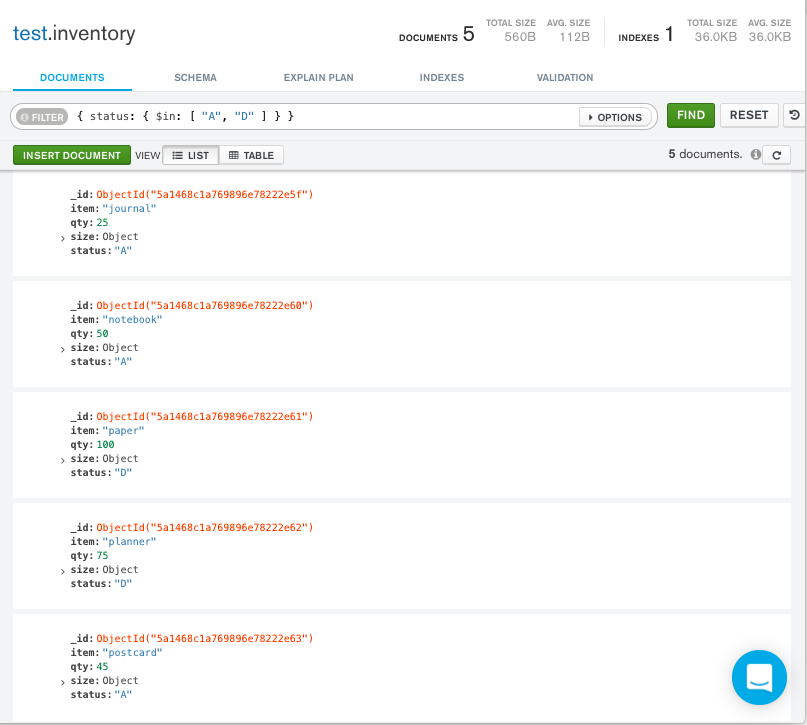Open the chat support bubble
The height and width of the screenshot is (725, 807).
click(759, 677)
